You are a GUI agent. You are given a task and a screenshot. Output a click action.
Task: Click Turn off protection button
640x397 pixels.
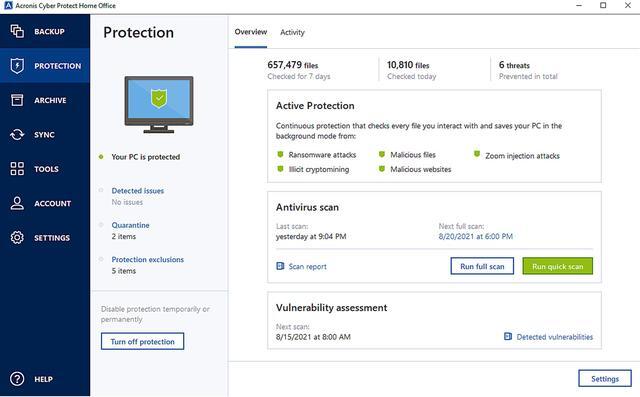coord(142,342)
